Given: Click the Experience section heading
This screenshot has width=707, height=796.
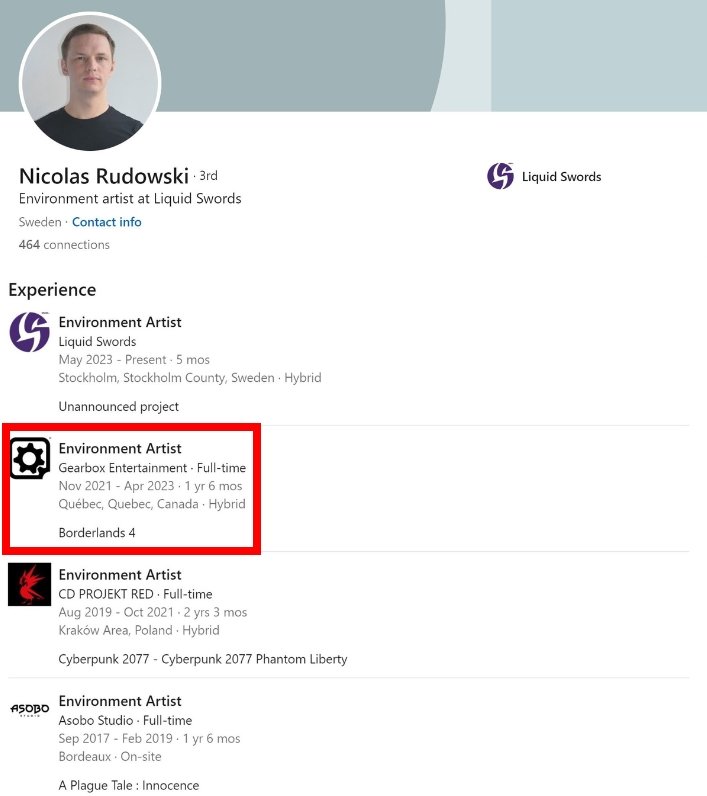Looking at the screenshot, I should (52, 290).
